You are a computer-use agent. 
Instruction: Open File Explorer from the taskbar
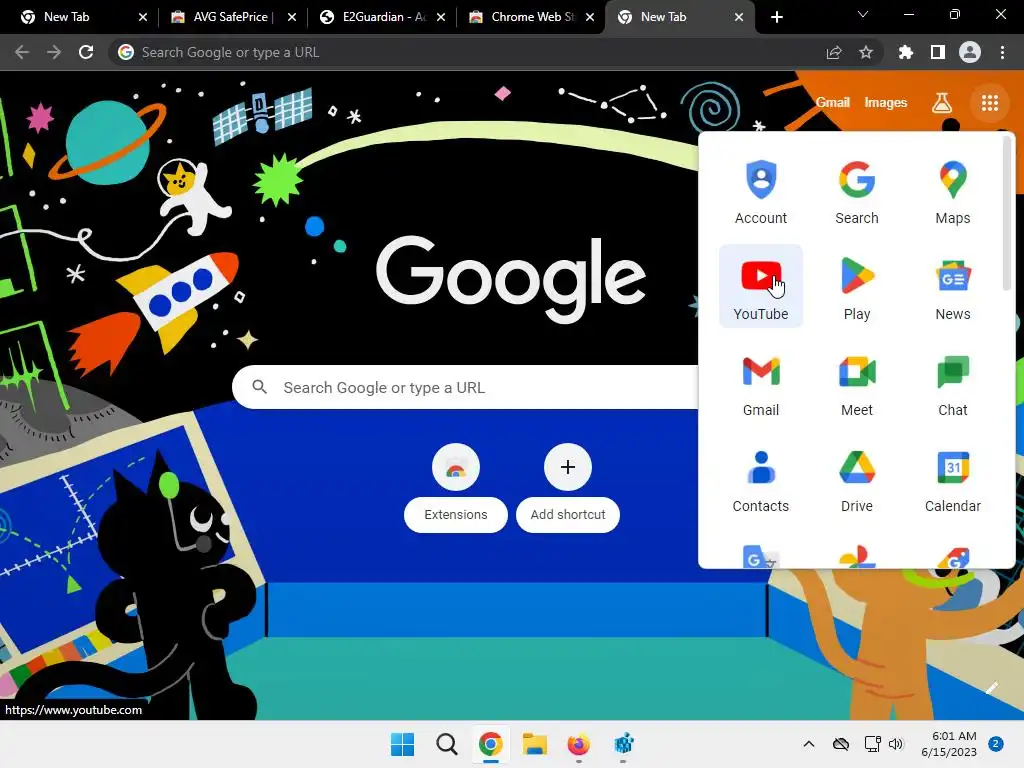click(x=534, y=744)
